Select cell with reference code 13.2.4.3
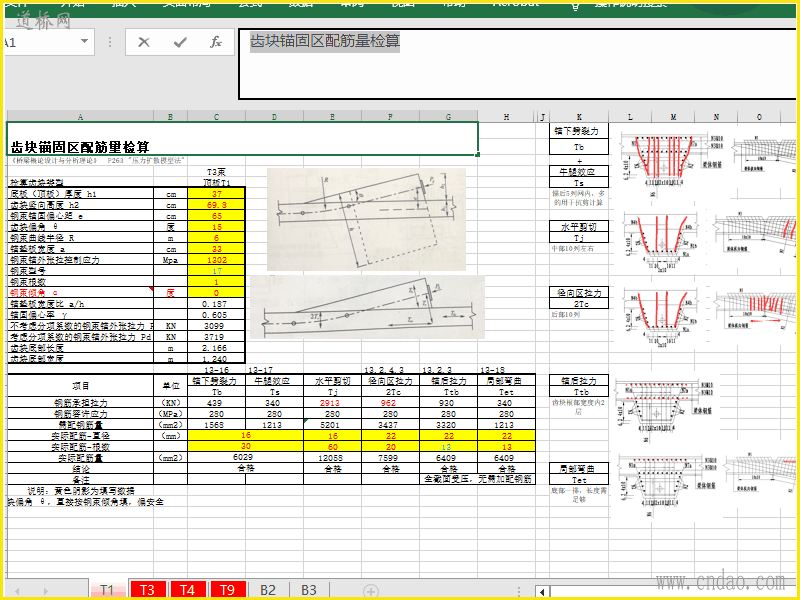Screen dimensions: 800x600 pyautogui.click(x=390, y=369)
